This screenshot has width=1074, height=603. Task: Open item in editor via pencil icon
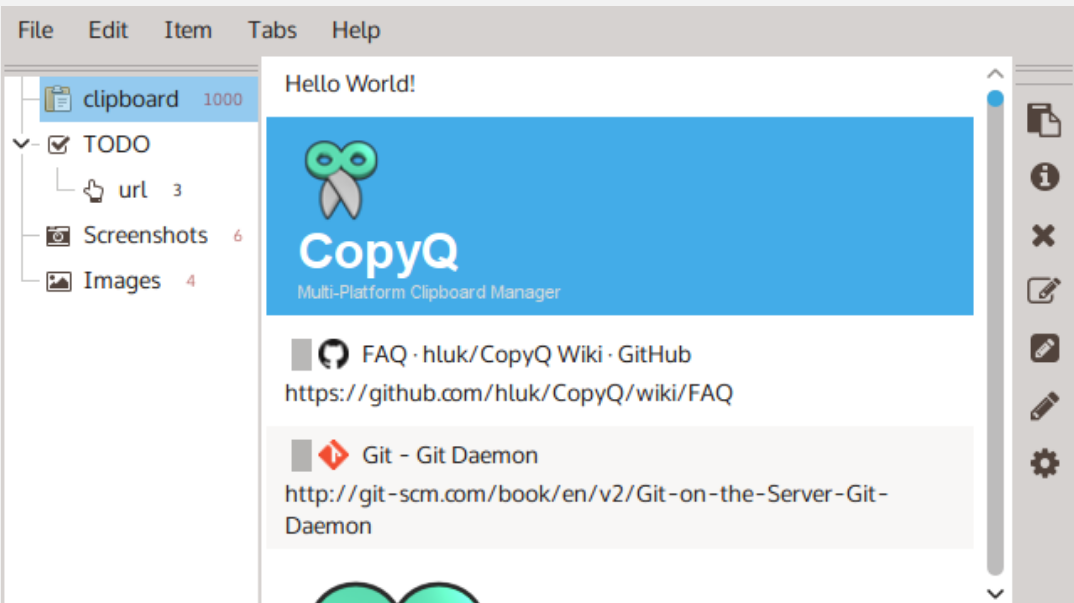click(x=1044, y=405)
